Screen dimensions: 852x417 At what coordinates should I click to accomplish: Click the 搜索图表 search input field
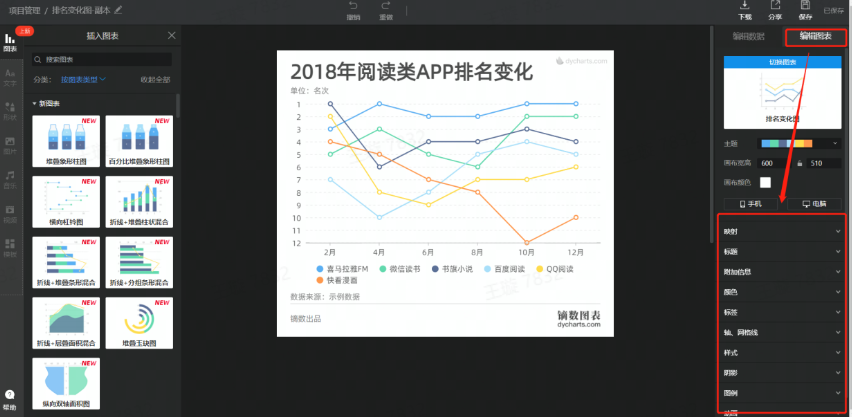pyautogui.click(x=102, y=59)
